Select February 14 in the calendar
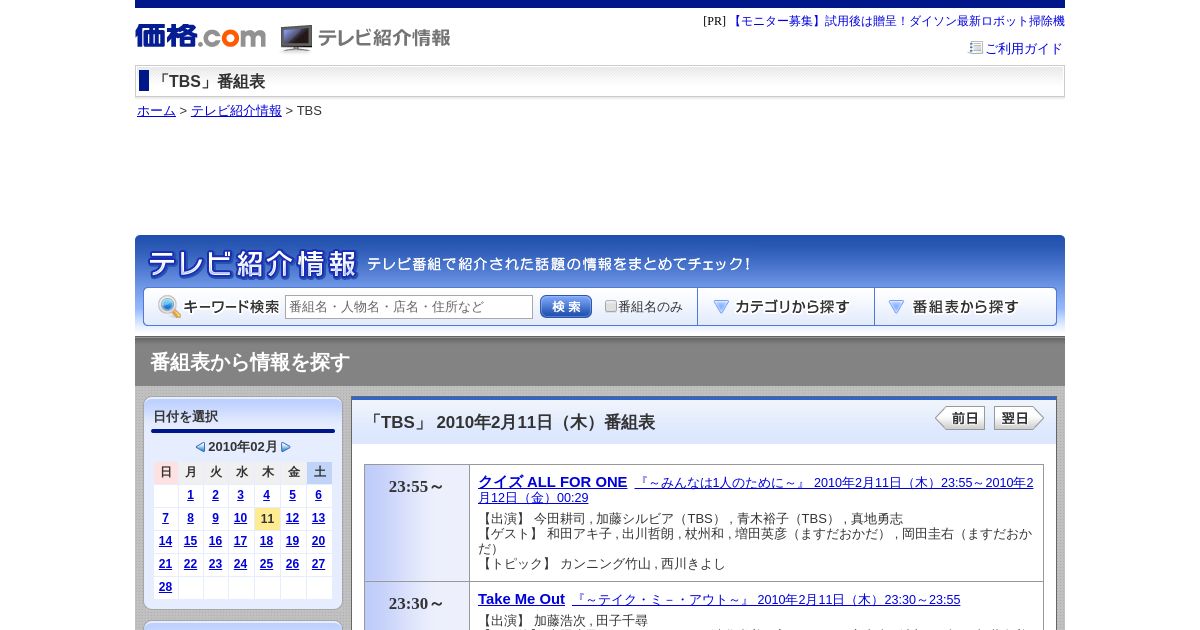This screenshot has width=1200, height=630. 165,541
